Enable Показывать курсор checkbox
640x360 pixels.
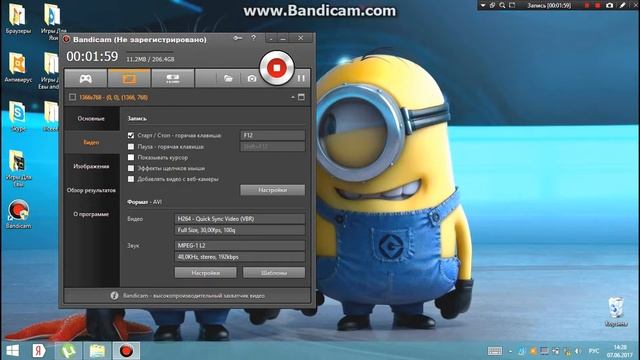point(131,157)
